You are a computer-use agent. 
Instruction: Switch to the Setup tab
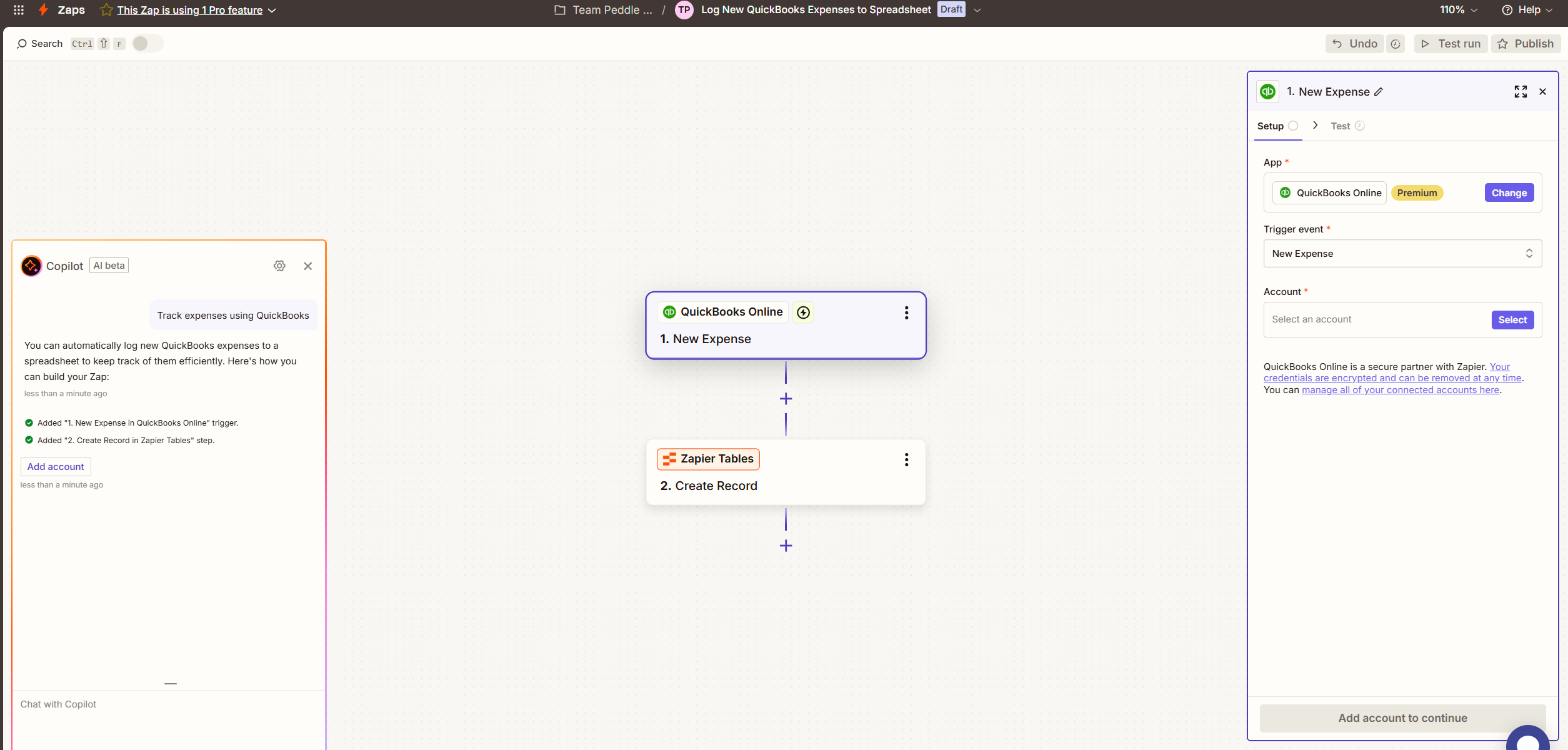(1278, 126)
